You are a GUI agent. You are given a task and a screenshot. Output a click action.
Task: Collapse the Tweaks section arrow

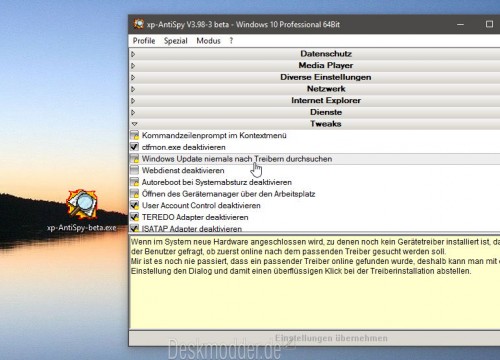click(134, 124)
